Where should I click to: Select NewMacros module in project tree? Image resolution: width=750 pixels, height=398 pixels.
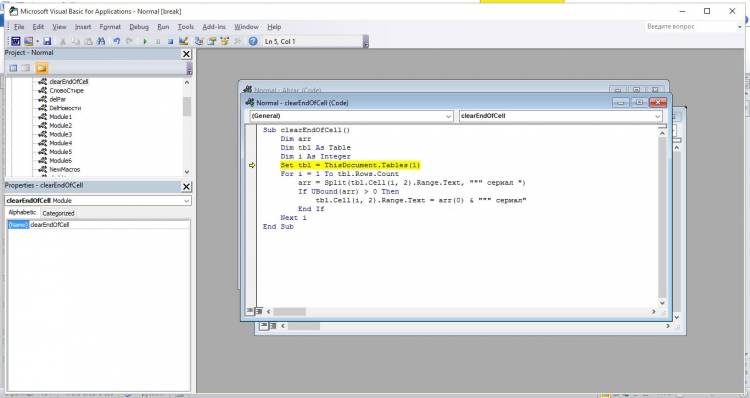click(65, 169)
